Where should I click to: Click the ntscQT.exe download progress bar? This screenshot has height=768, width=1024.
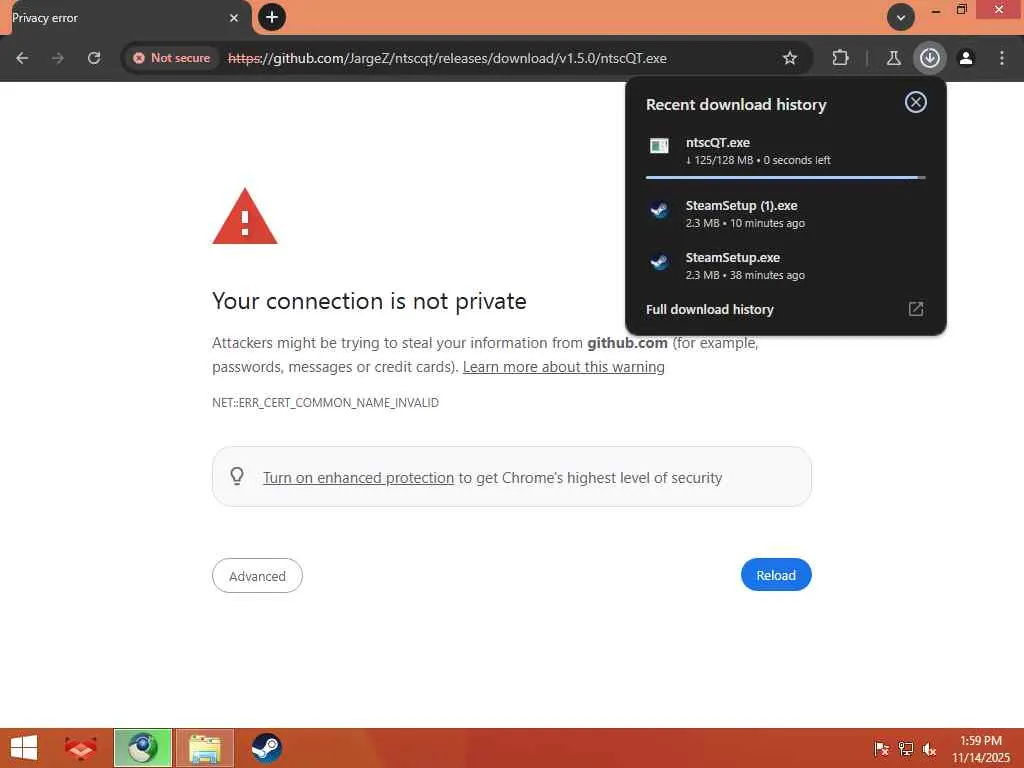pyautogui.click(x=786, y=177)
